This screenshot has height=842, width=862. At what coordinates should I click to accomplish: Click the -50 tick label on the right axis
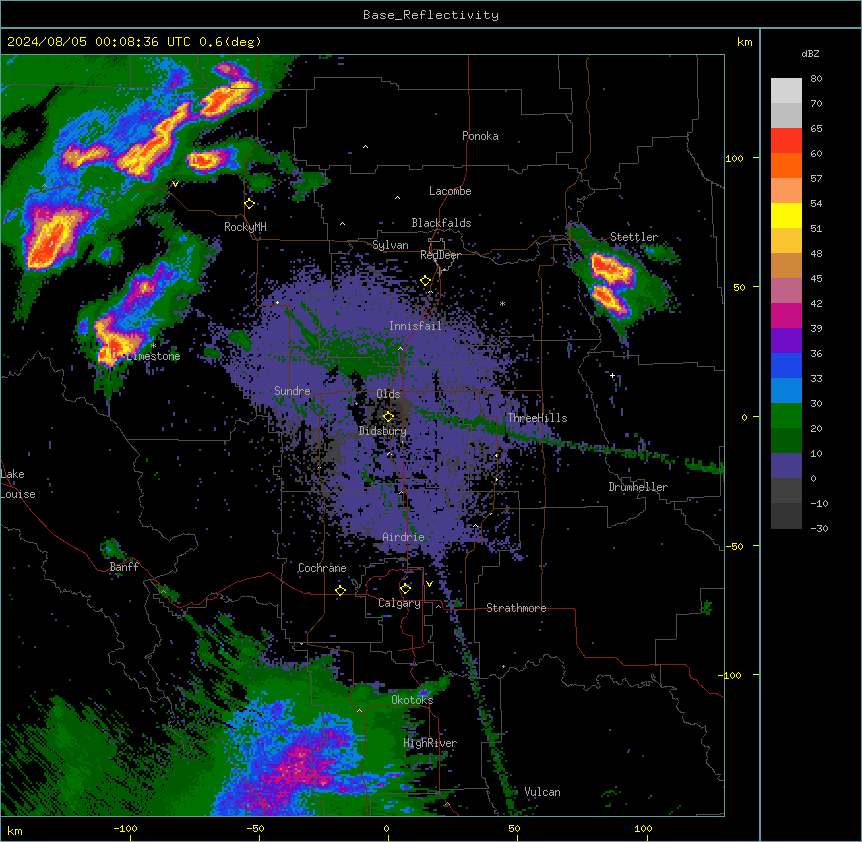pyautogui.click(x=733, y=546)
